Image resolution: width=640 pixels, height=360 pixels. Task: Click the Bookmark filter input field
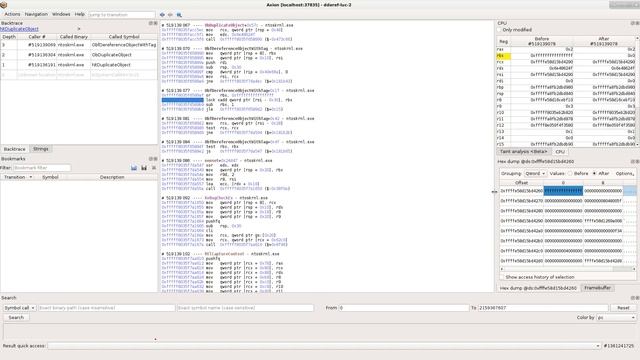coord(42,168)
